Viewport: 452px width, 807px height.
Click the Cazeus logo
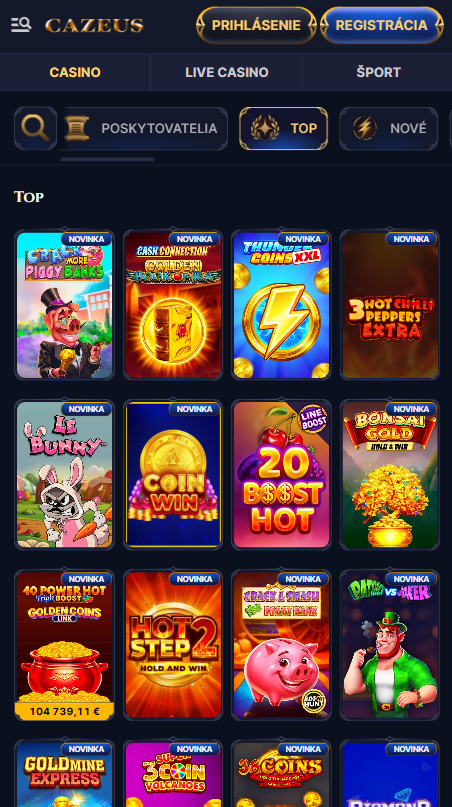point(94,25)
